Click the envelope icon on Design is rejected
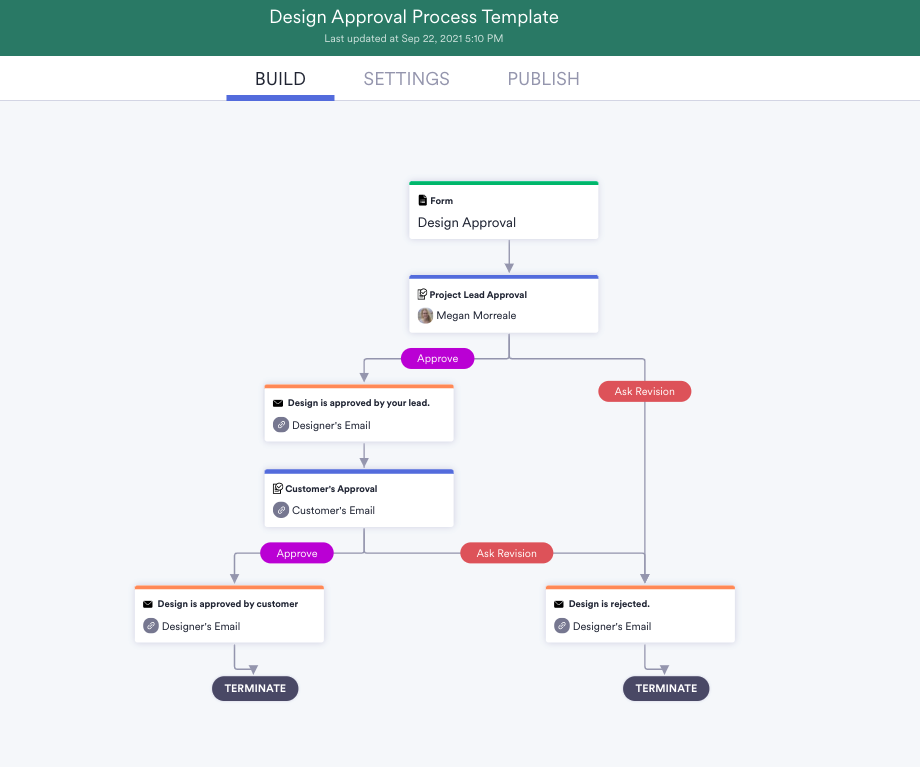This screenshot has height=767, width=920. 559,604
